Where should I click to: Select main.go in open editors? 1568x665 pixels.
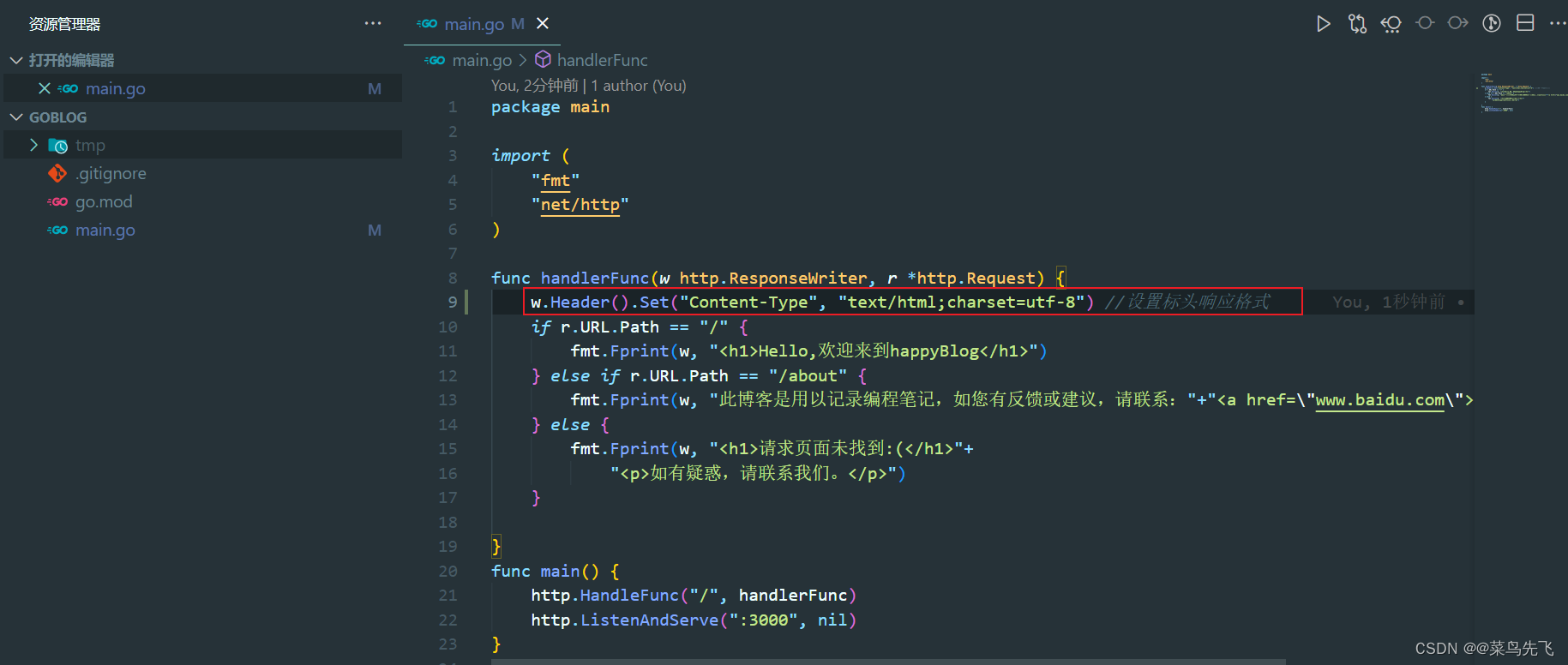[202, 88]
